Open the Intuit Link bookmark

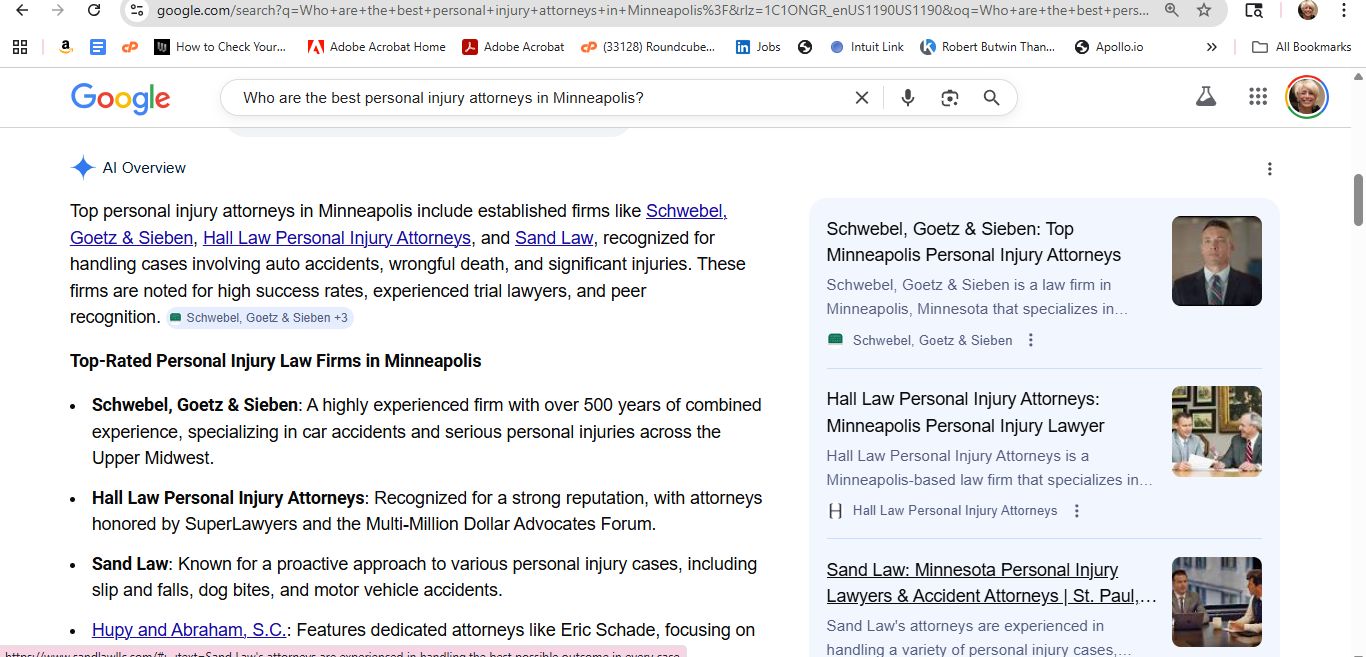(867, 47)
